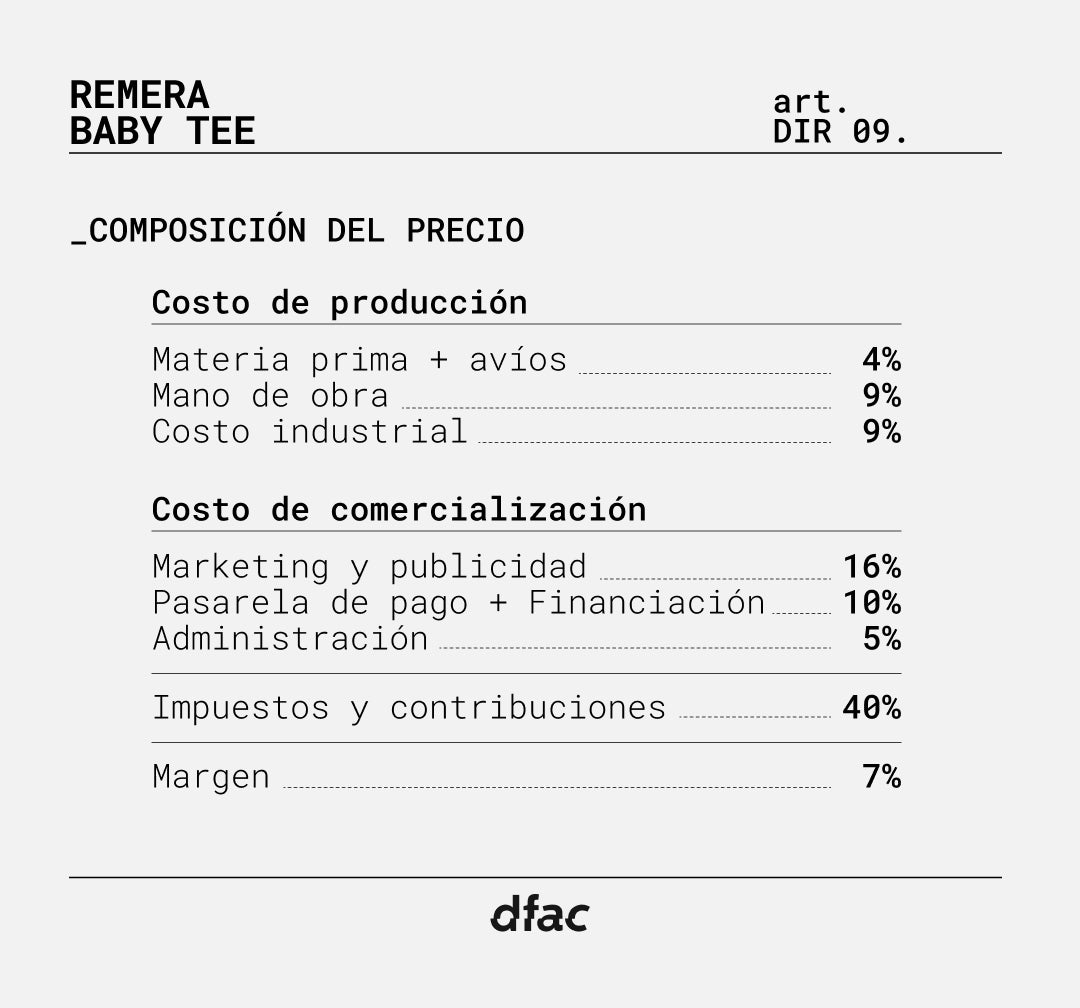The image size is (1080, 1008).
Task: Click the Materia prima + avíos label
Action: coord(359,359)
